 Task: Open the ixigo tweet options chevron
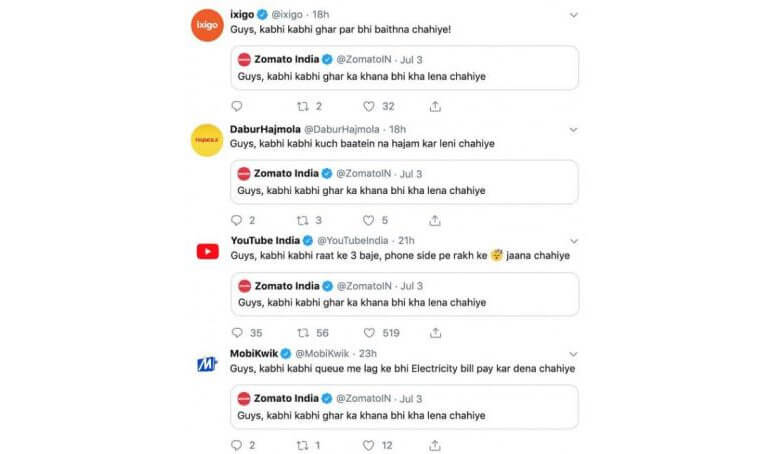[573, 15]
